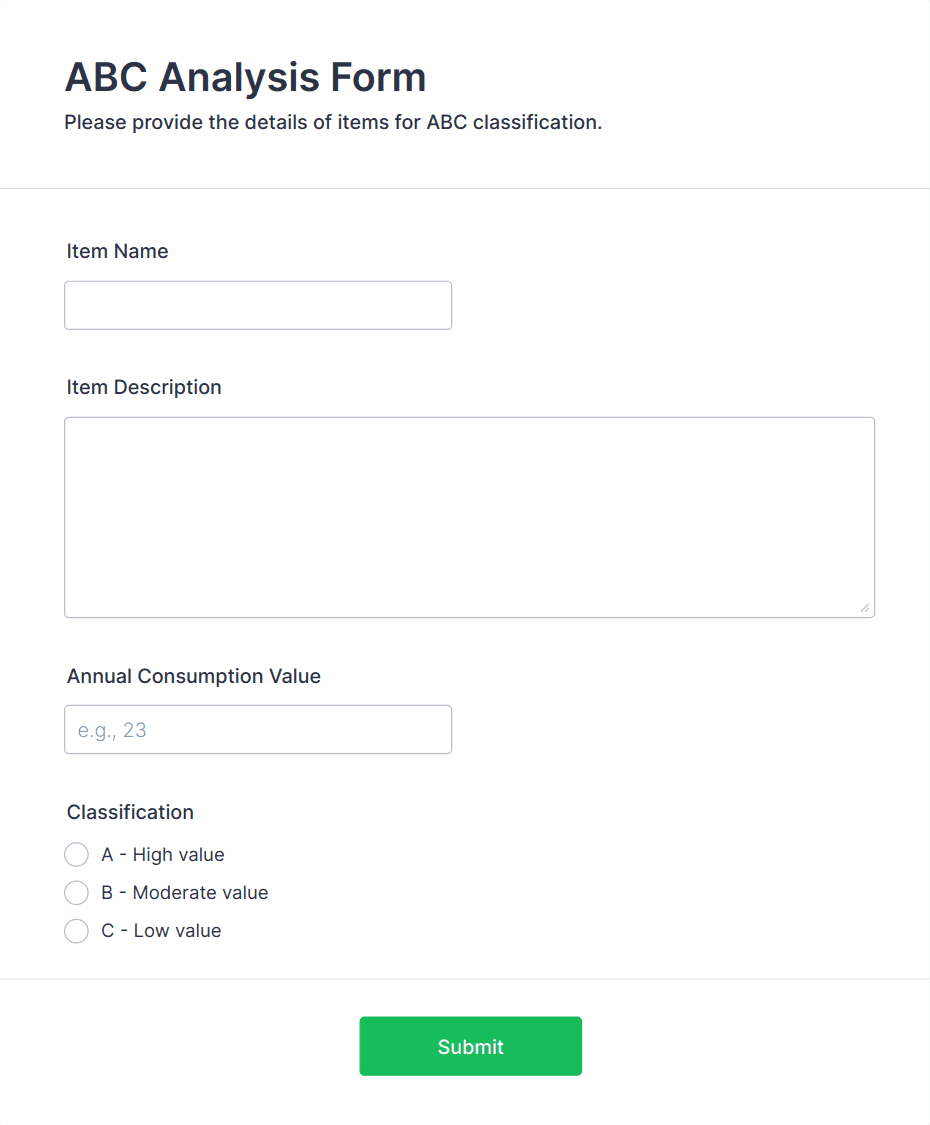Click the Item Name text field
The height and width of the screenshot is (1125, 930).
pos(258,305)
